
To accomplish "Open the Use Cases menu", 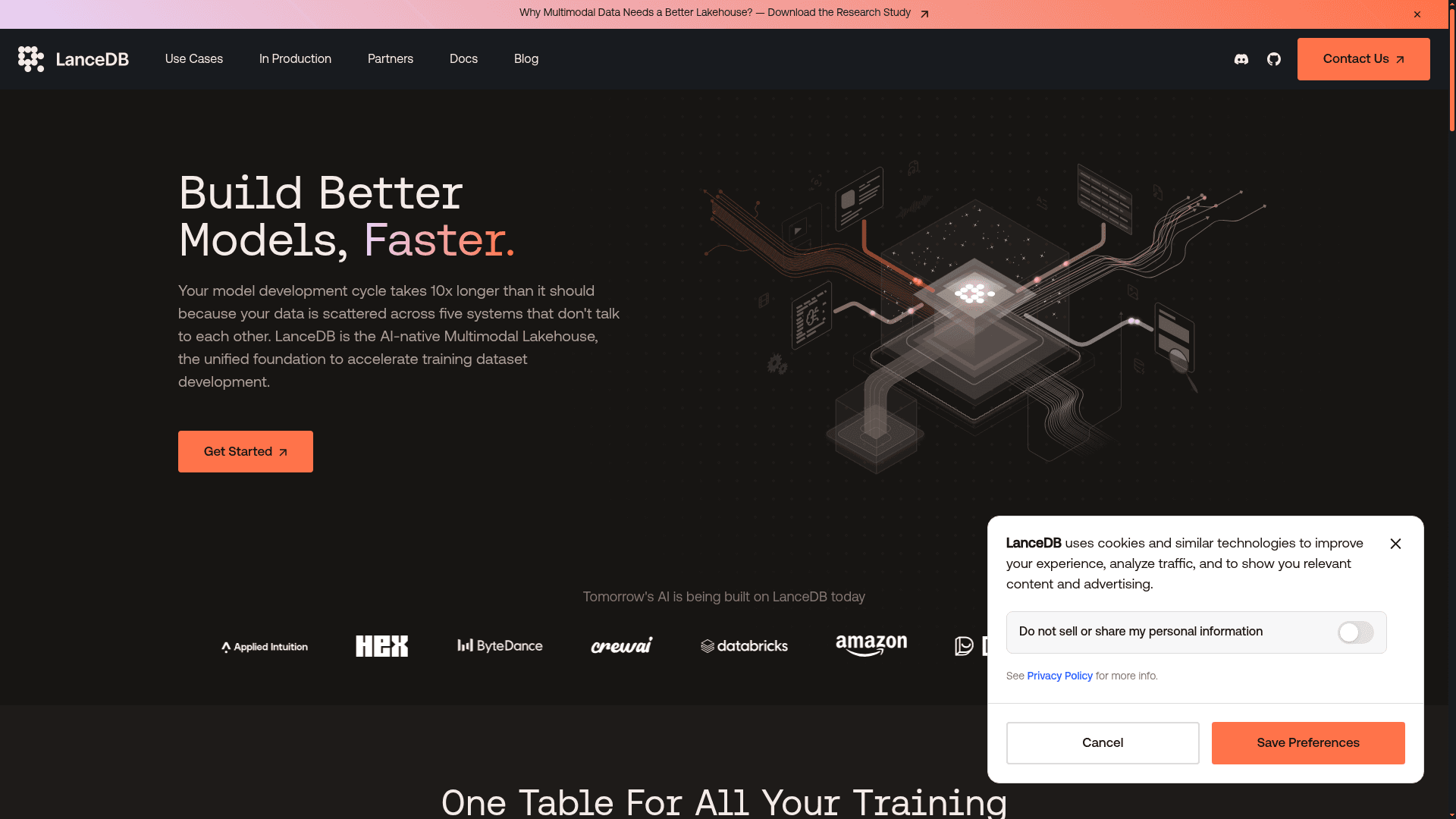I will pyautogui.click(x=194, y=59).
